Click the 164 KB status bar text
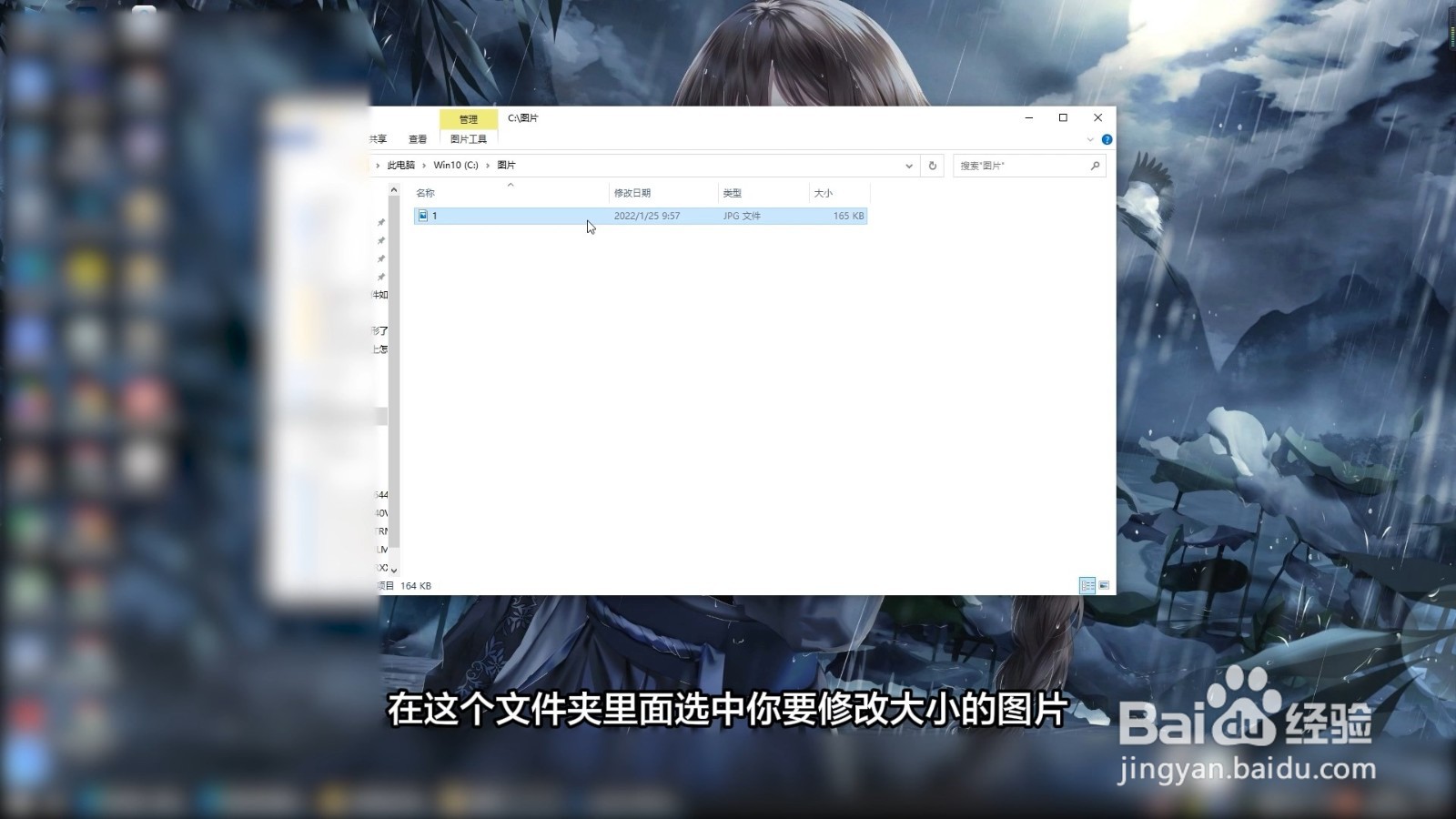This screenshot has height=819, width=1456. (x=416, y=586)
